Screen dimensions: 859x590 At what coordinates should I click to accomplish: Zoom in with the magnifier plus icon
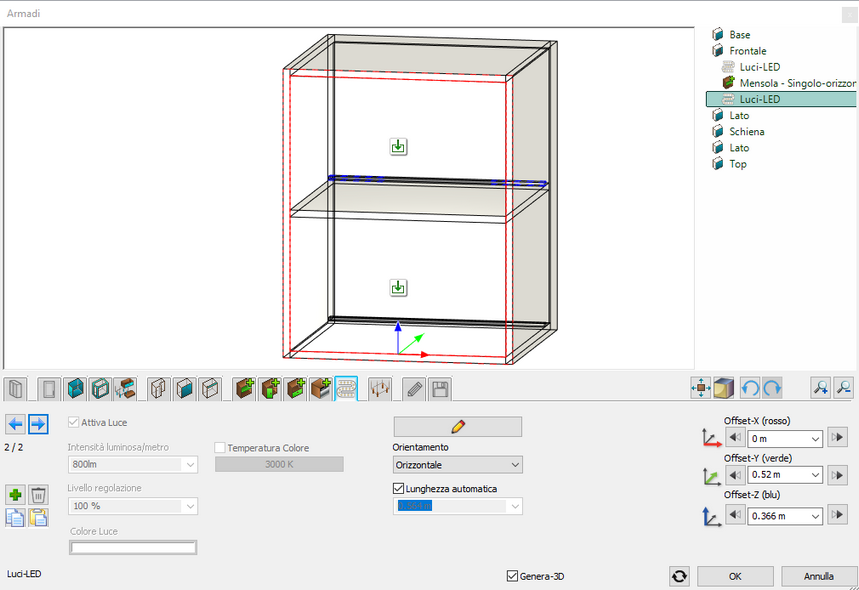(821, 388)
